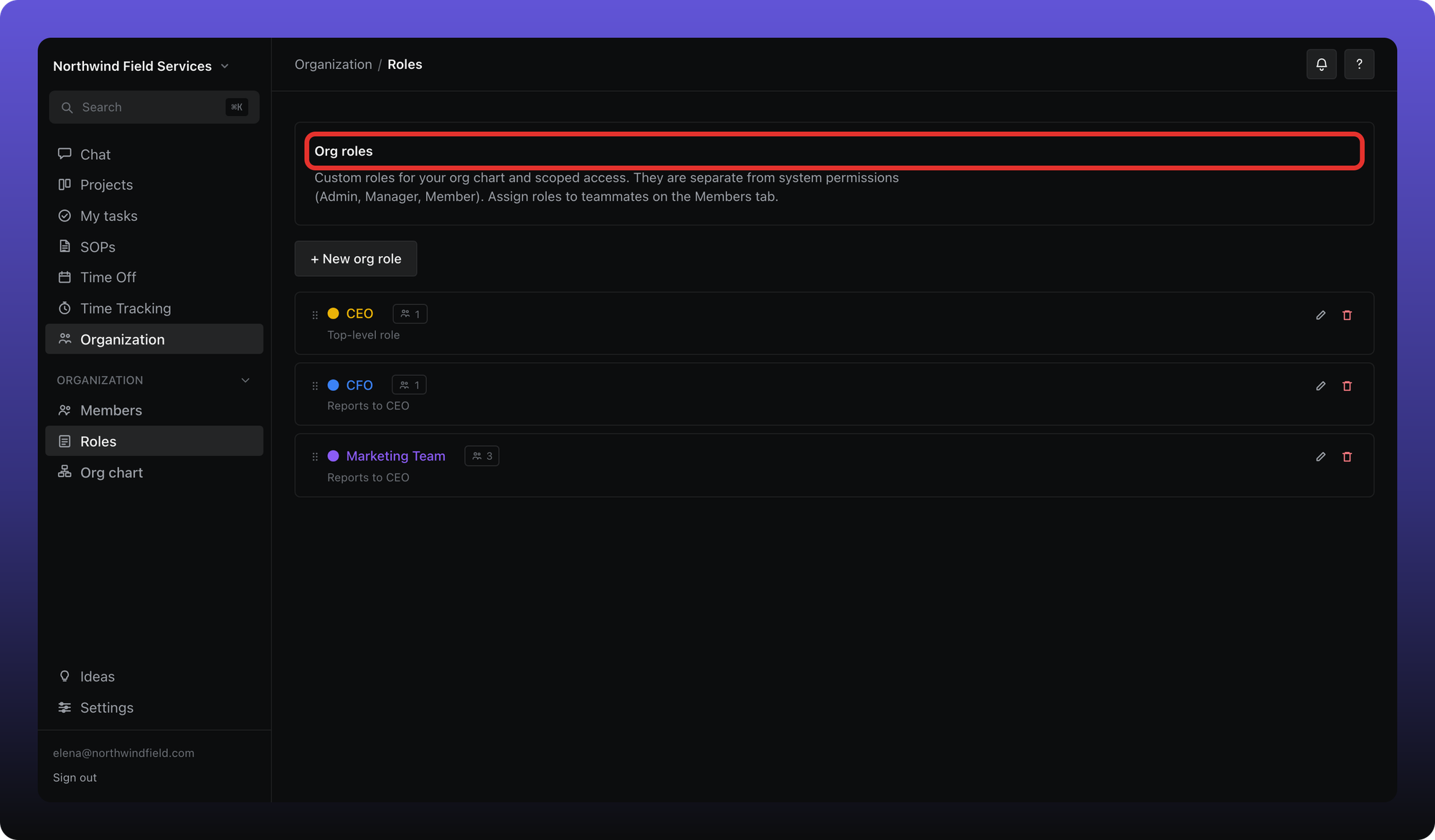The width and height of the screenshot is (1435, 840).
Task: Open the Org chart sub-page
Action: click(154, 472)
